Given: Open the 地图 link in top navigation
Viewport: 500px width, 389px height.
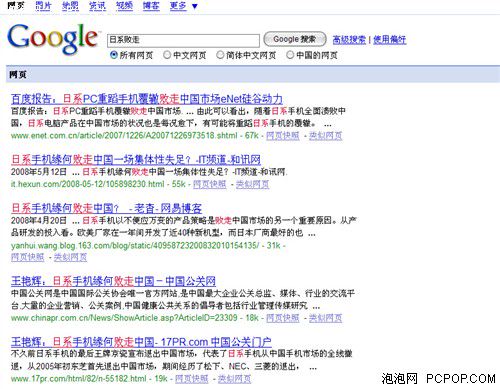Looking at the screenshot, I should (70, 5).
